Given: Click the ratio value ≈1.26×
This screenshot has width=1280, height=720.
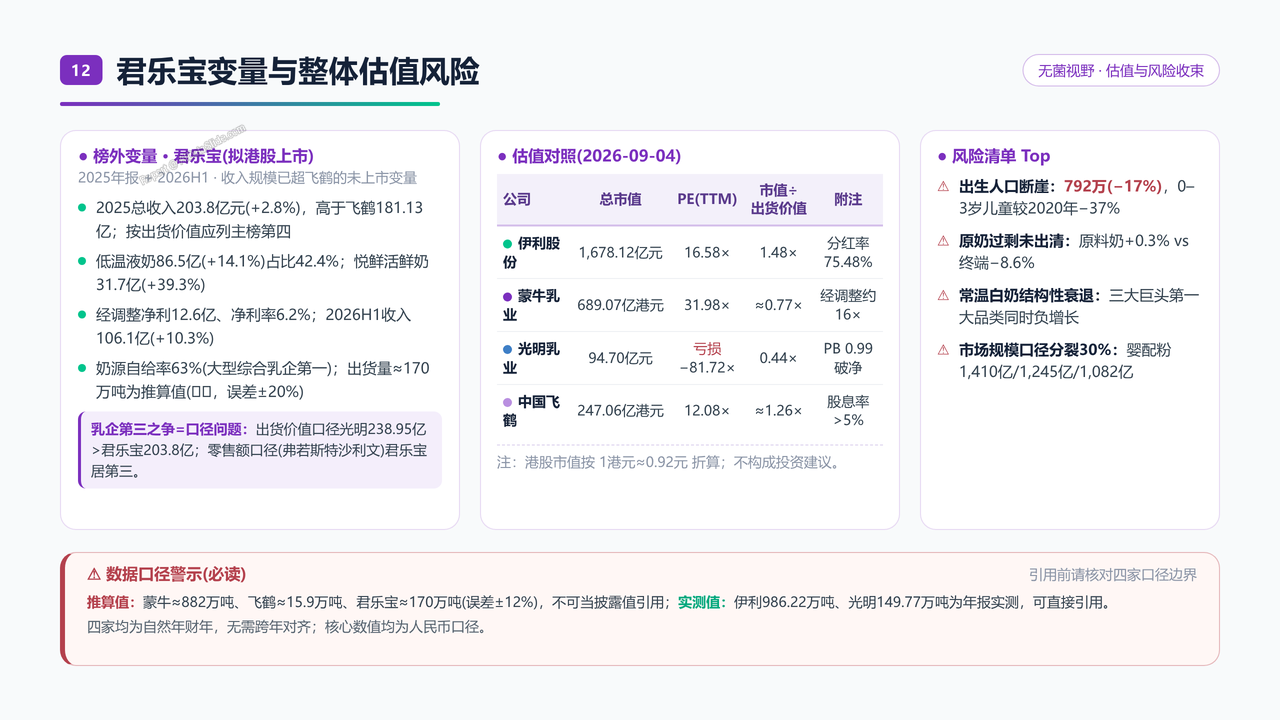Looking at the screenshot, I should 779,411.
